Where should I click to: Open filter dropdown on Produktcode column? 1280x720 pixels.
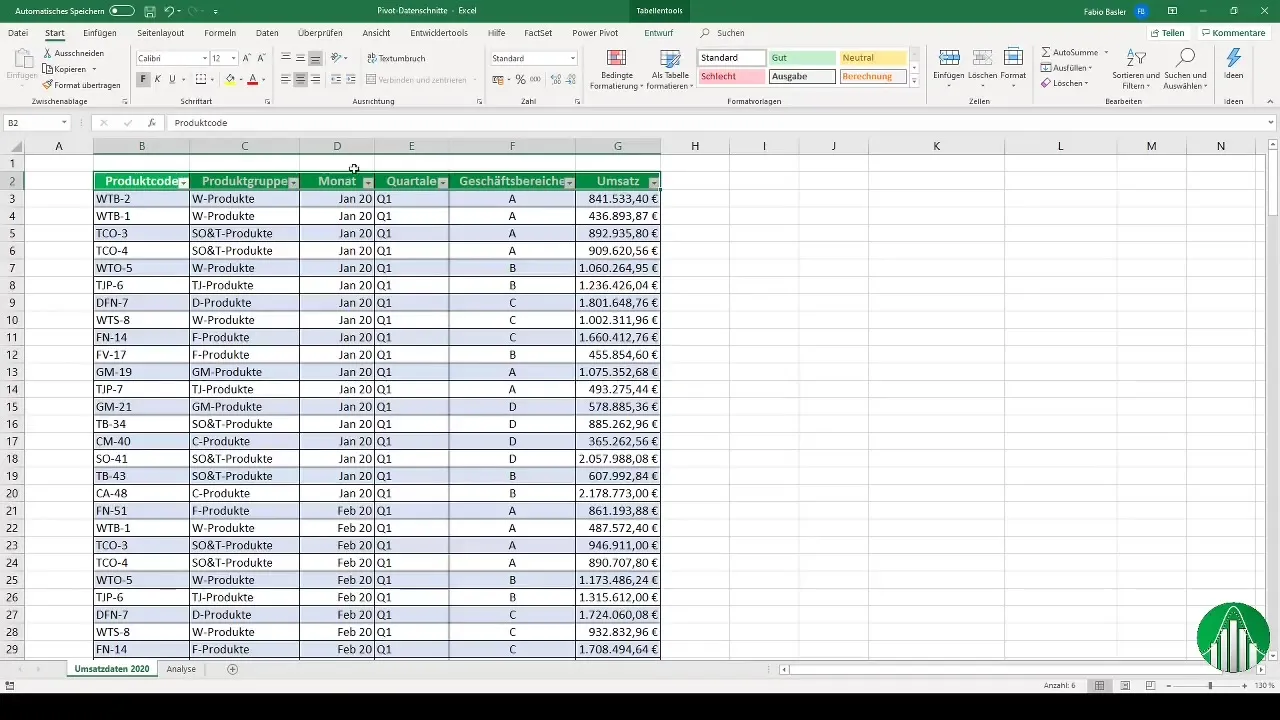pos(183,183)
